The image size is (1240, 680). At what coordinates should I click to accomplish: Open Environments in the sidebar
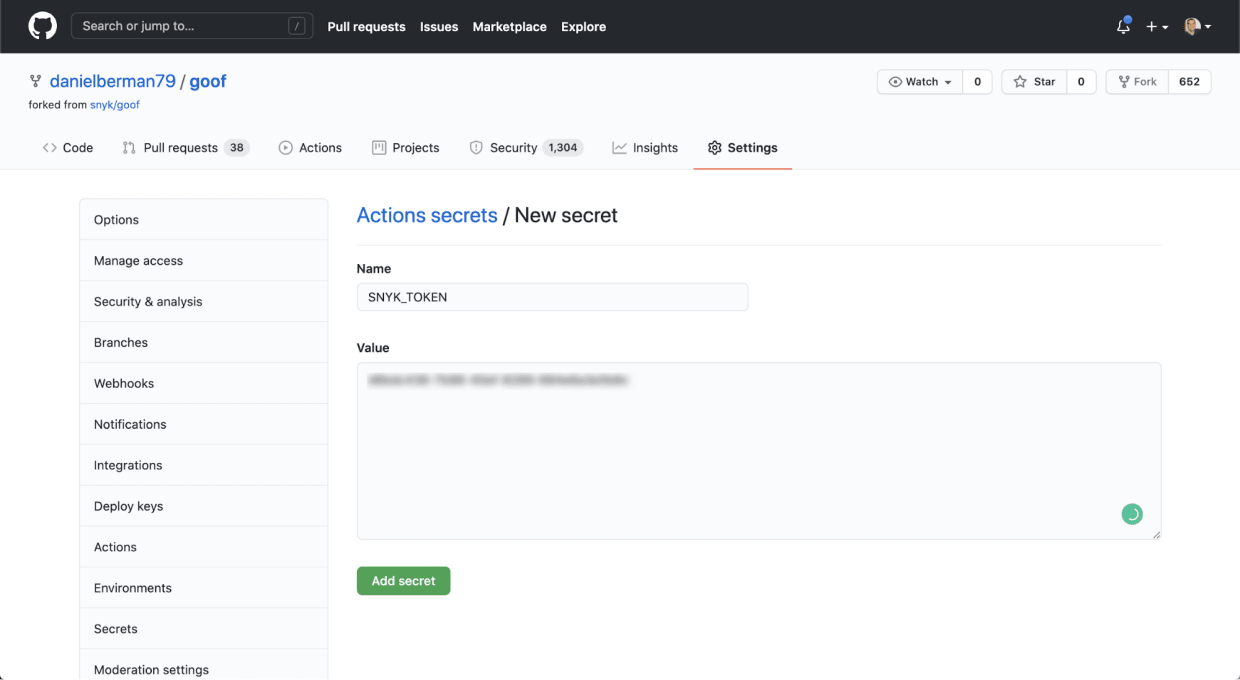click(204, 588)
